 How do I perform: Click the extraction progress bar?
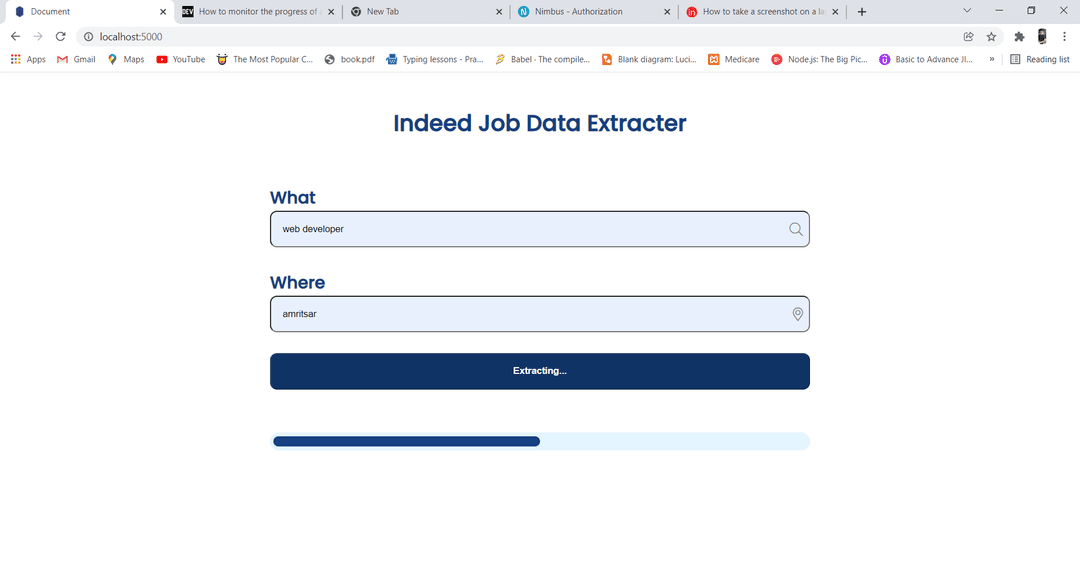[539, 440]
